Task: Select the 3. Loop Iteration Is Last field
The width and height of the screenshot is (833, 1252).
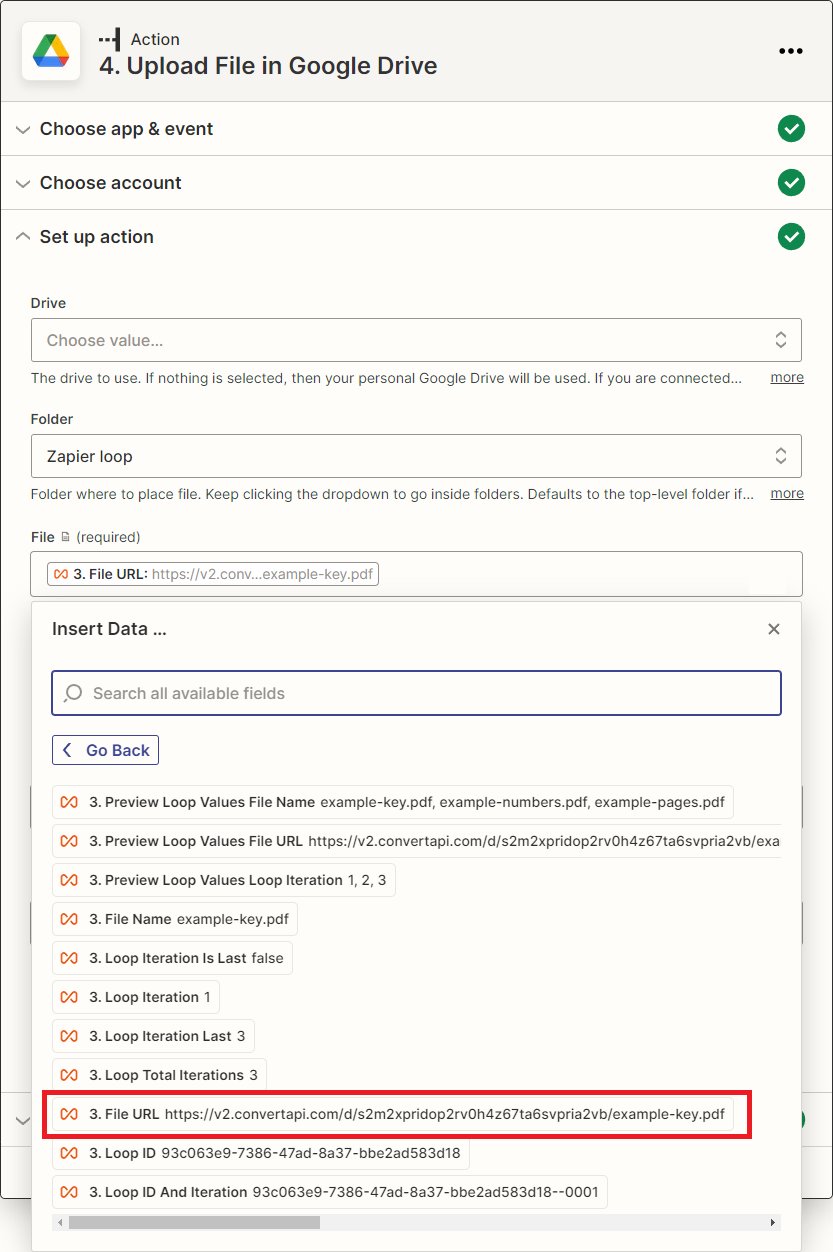Action: click(x=172, y=958)
